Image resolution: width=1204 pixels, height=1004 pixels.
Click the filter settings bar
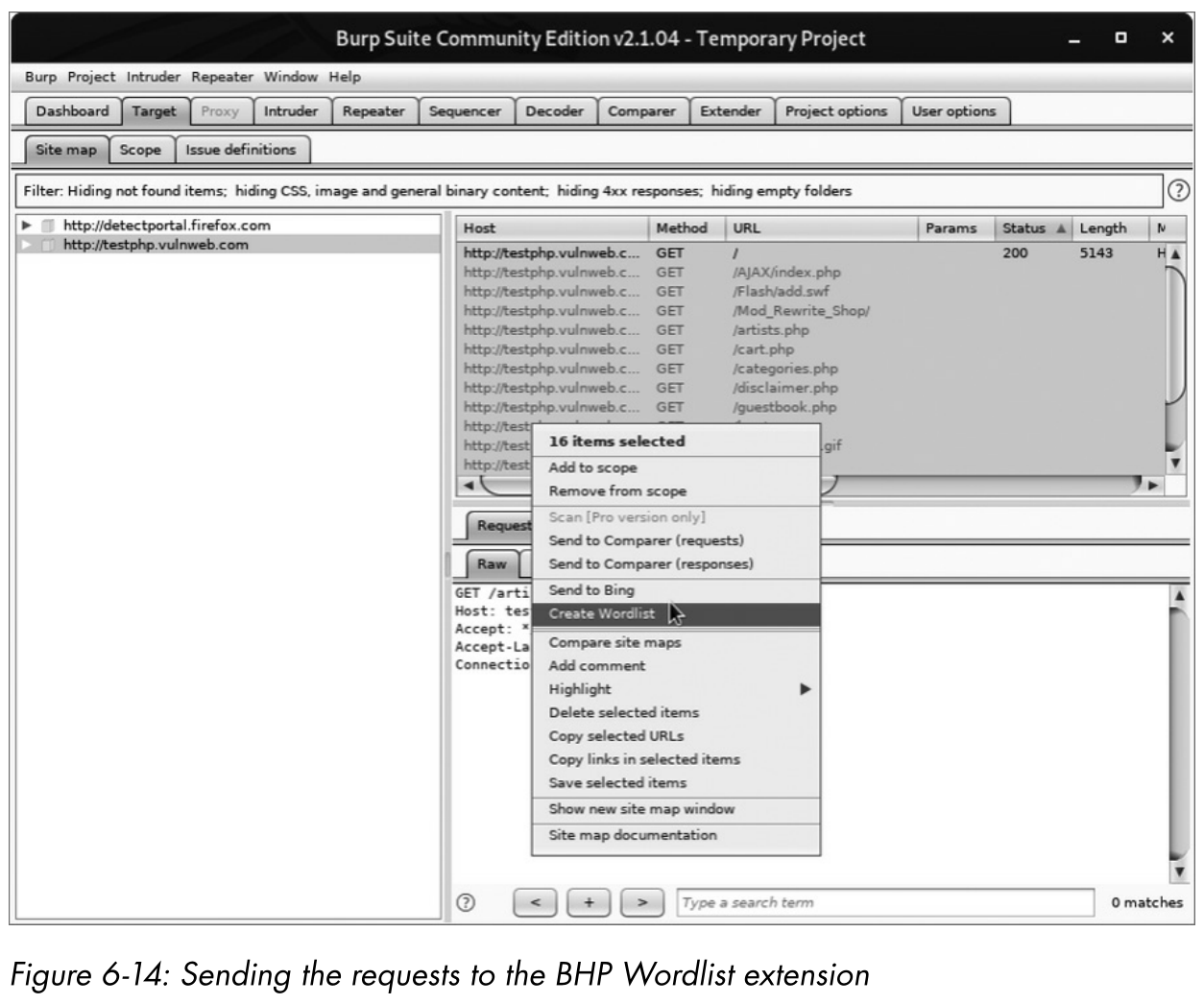tap(589, 191)
